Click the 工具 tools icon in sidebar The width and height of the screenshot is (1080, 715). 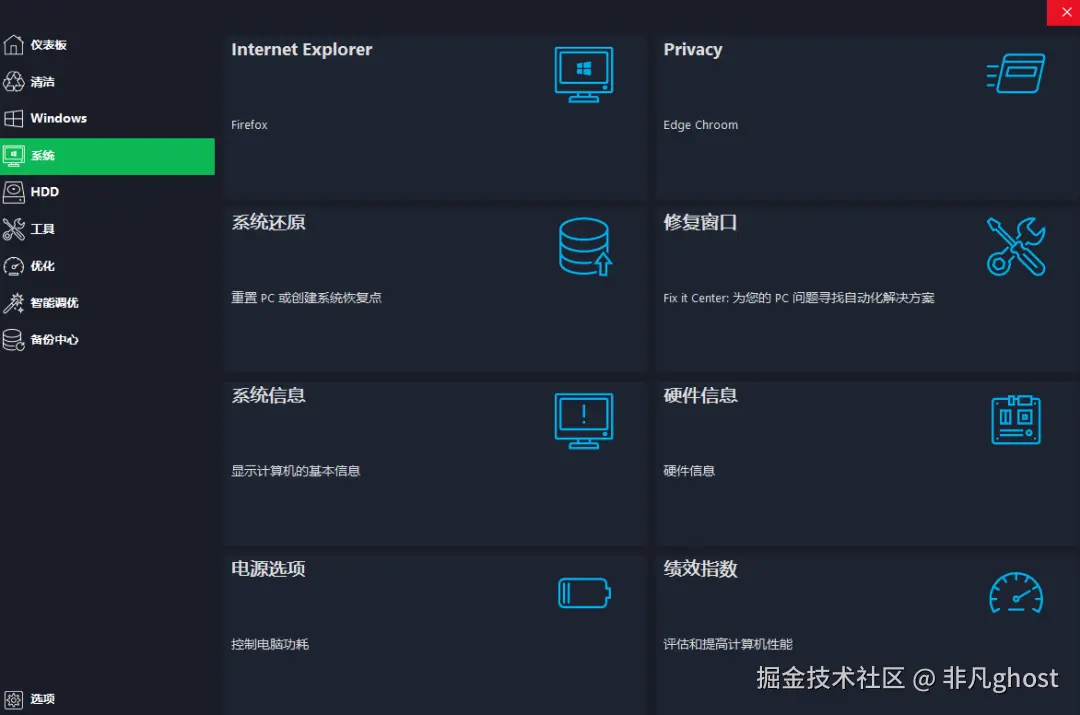pos(13,229)
